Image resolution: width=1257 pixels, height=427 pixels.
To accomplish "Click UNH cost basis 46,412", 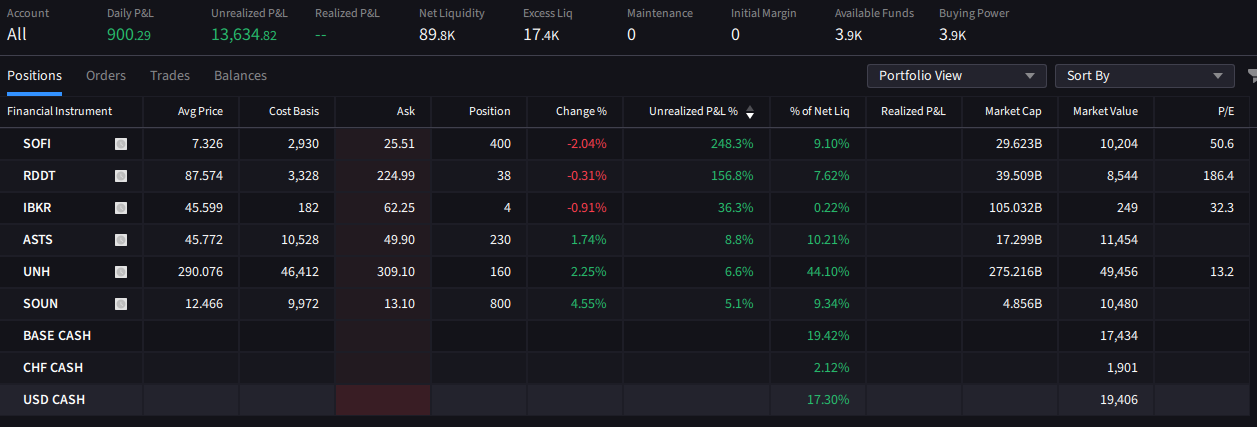I will [x=300, y=272].
